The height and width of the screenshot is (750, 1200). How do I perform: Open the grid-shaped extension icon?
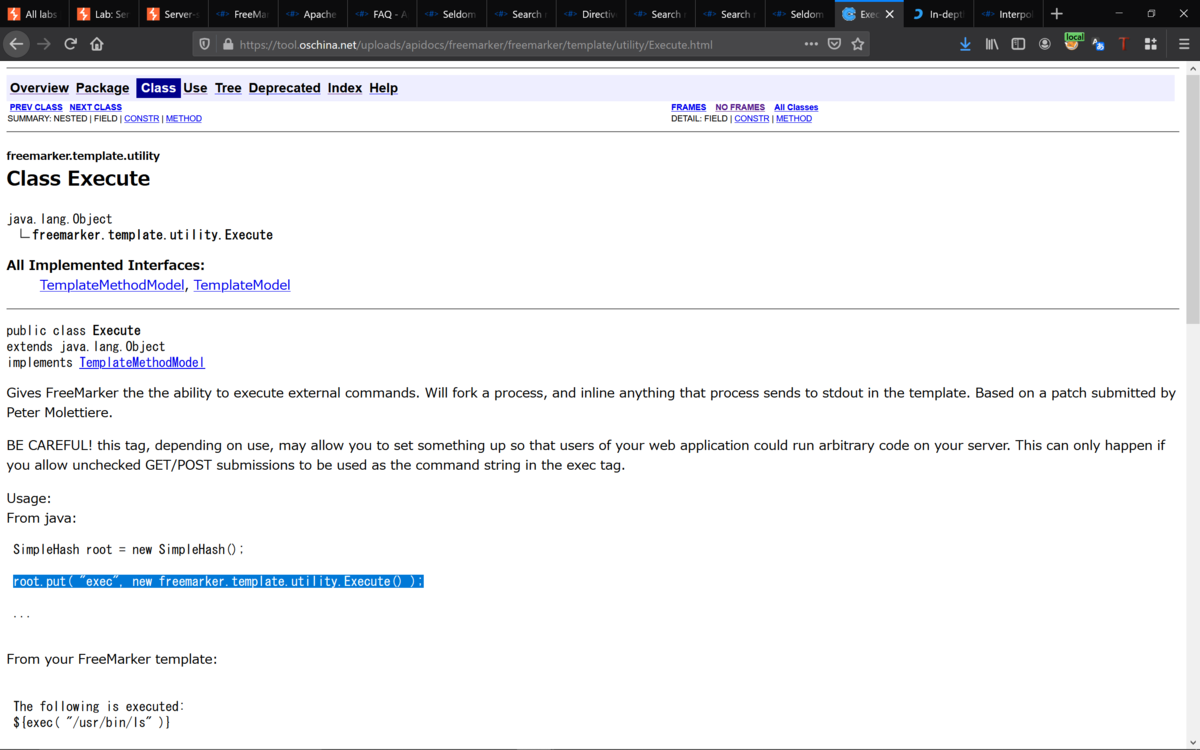[x=1151, y=44]
